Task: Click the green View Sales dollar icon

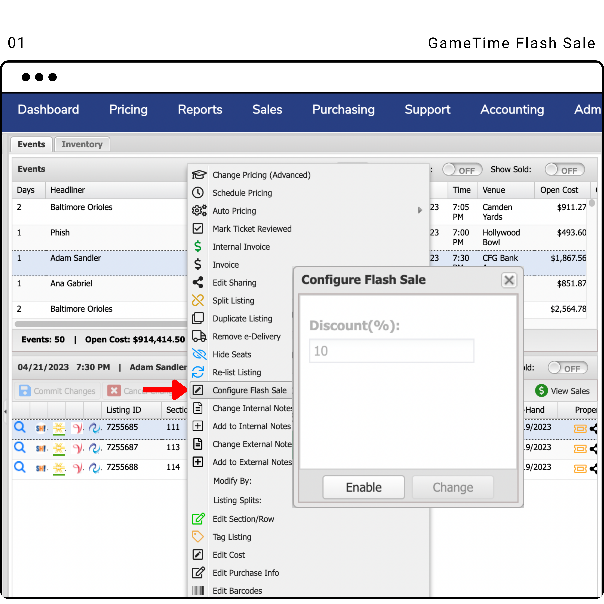Action: point(541,391)
